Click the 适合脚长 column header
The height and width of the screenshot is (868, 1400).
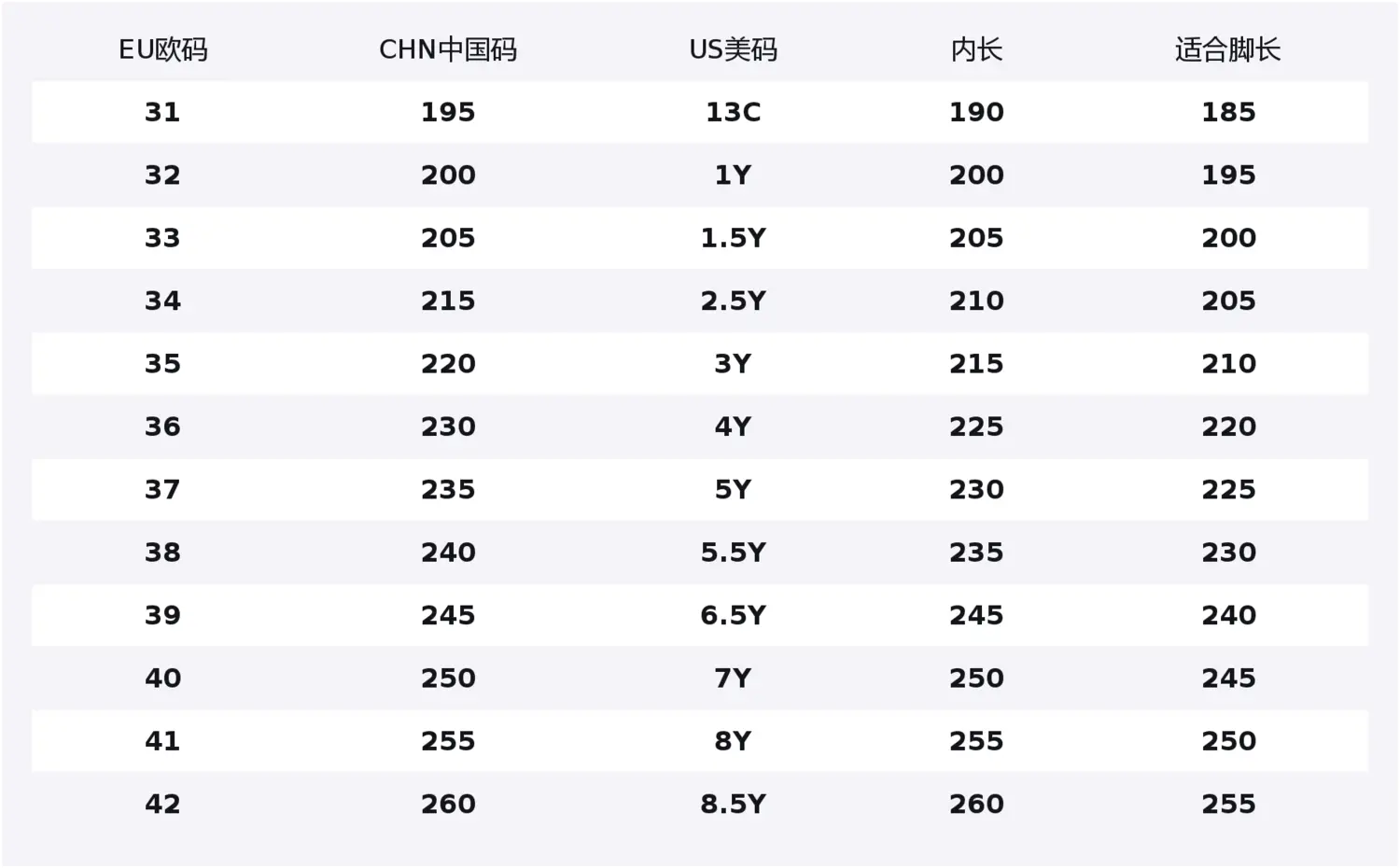point(1227,49)
